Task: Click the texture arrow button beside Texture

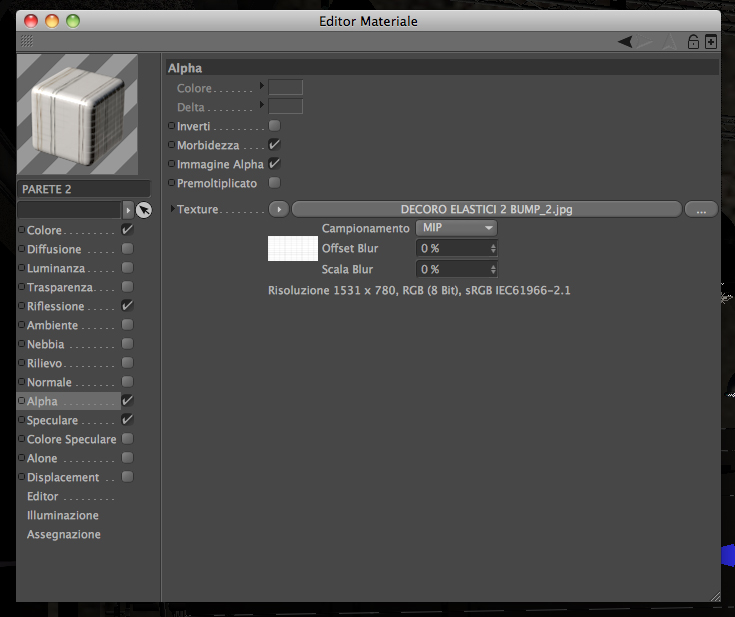Action: (279, 209)
